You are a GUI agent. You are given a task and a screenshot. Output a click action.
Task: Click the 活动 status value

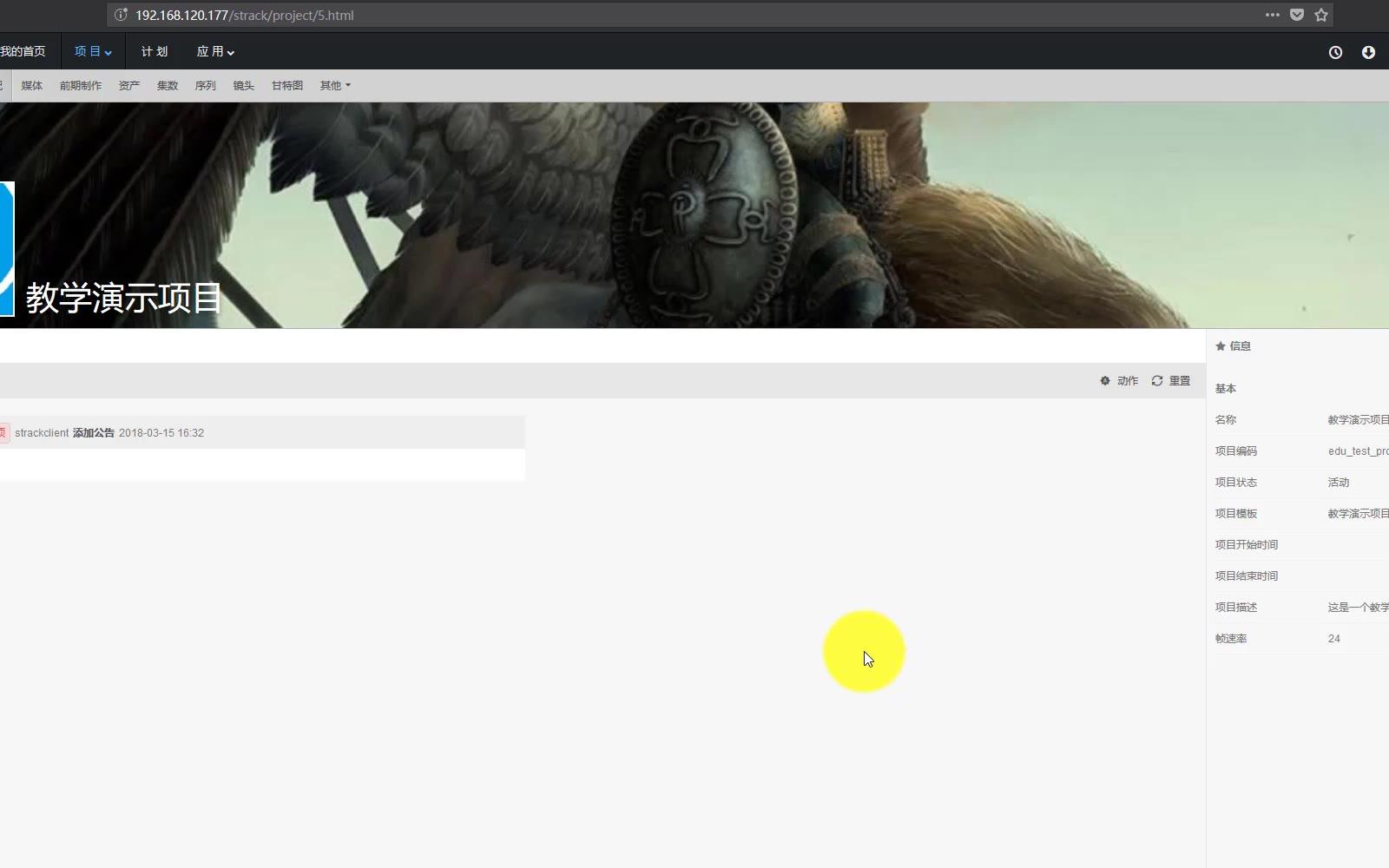pyautogui.click(x=1339, y=483)
